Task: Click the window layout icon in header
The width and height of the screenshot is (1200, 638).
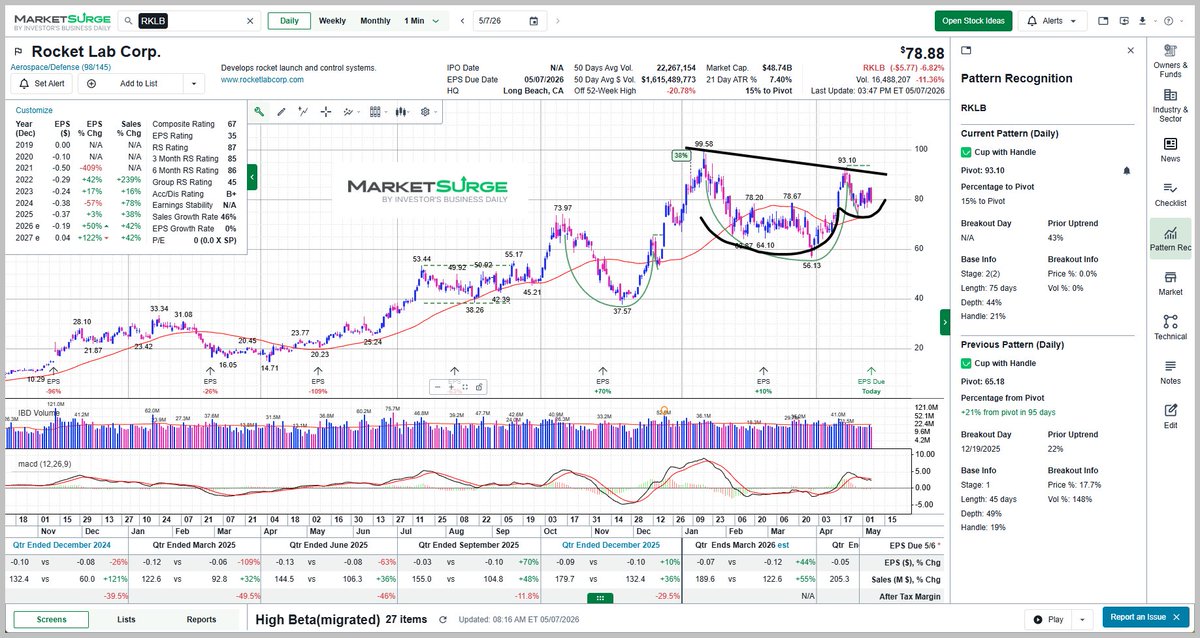Action: point(1103,20)
